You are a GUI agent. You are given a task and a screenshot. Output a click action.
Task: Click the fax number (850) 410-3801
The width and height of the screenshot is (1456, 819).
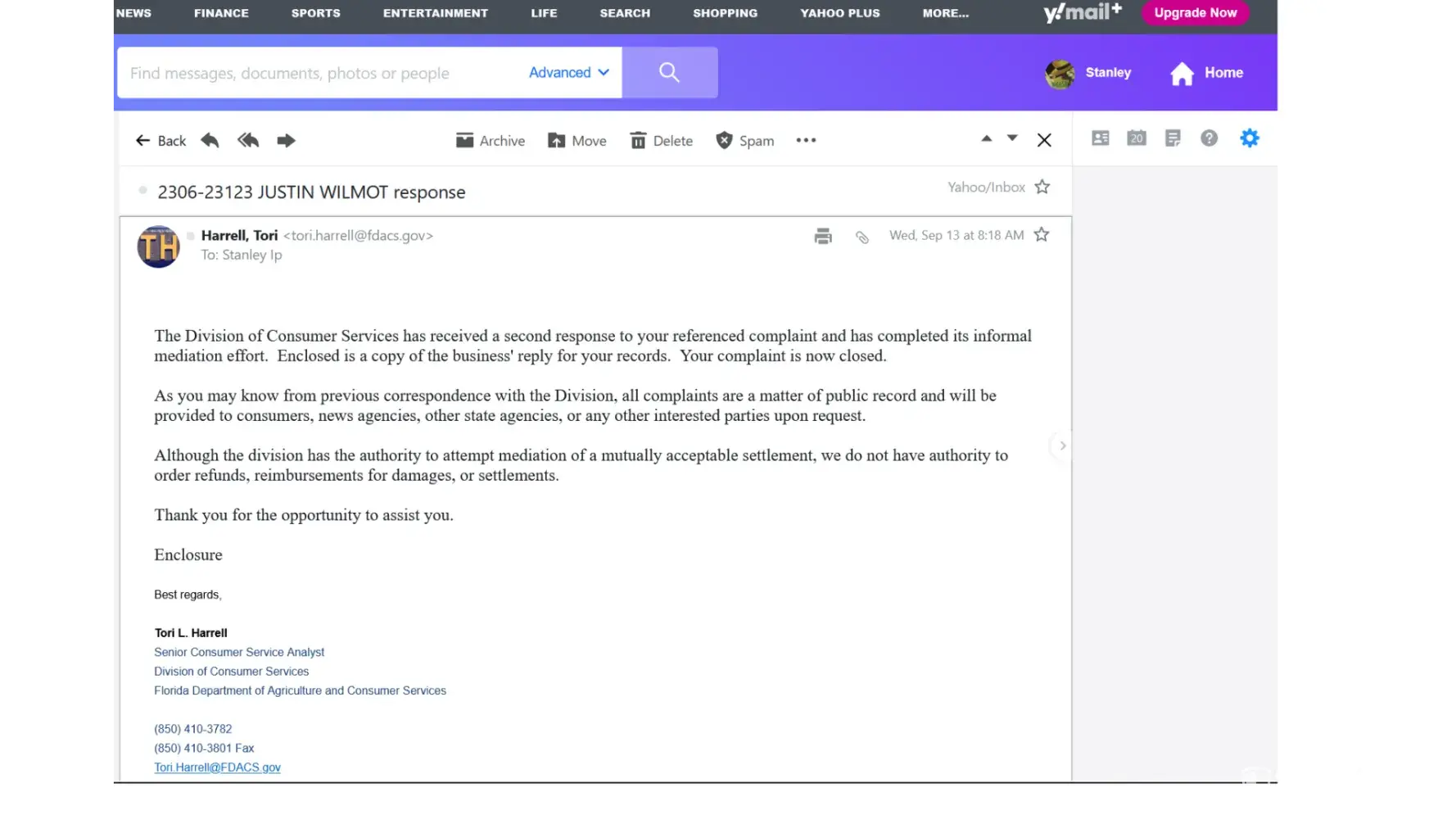pos(193,749)
